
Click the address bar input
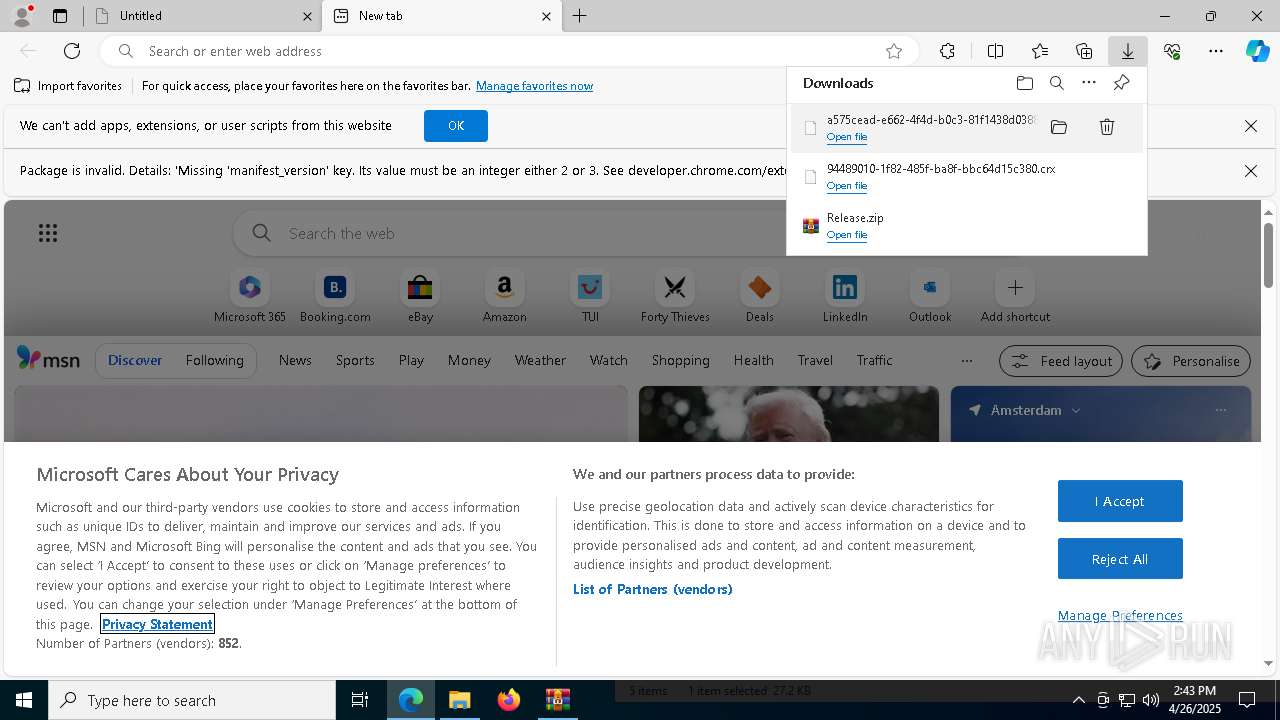[510, 51]
